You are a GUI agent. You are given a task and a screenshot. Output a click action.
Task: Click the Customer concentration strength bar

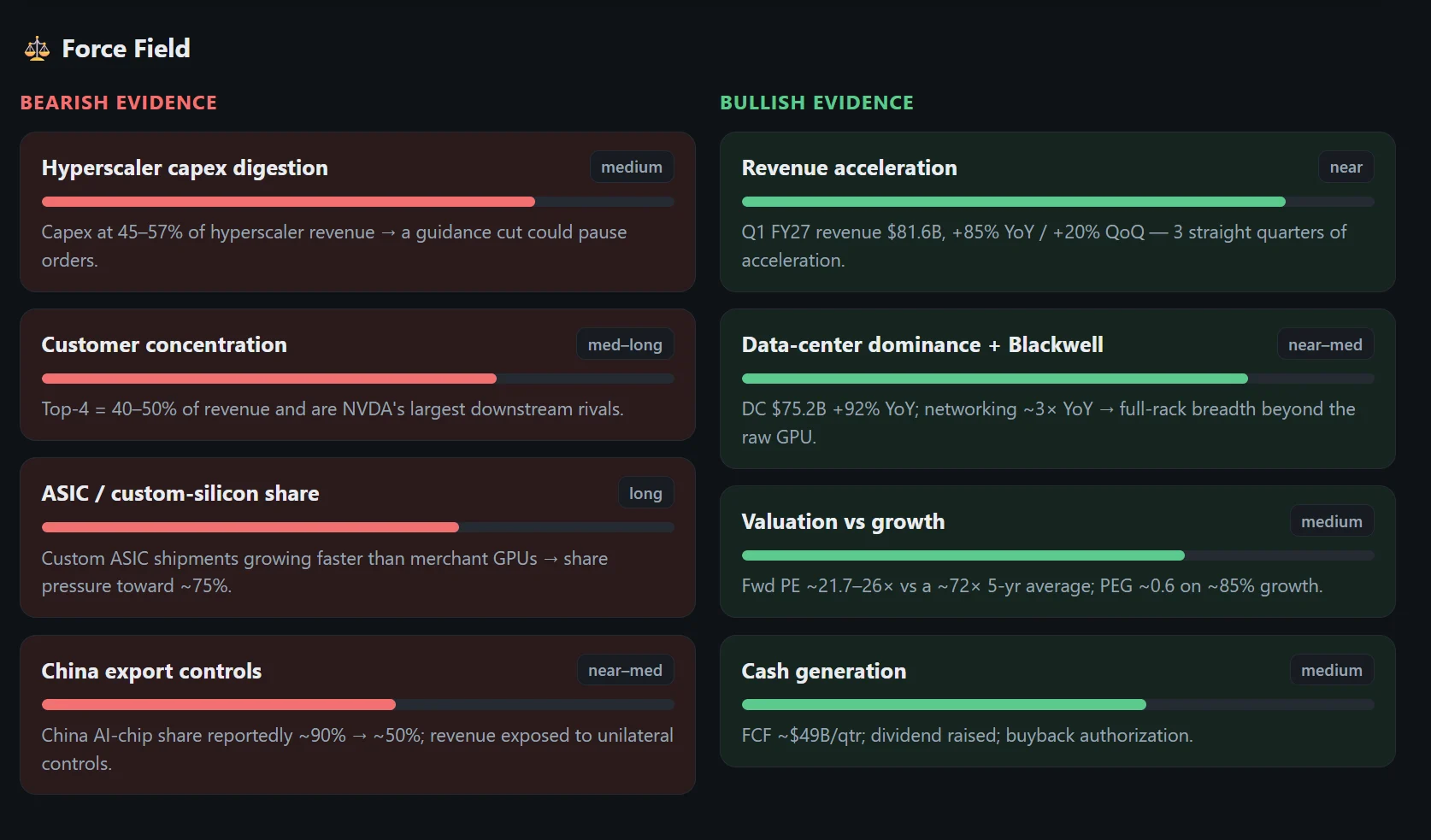[357, 379]
